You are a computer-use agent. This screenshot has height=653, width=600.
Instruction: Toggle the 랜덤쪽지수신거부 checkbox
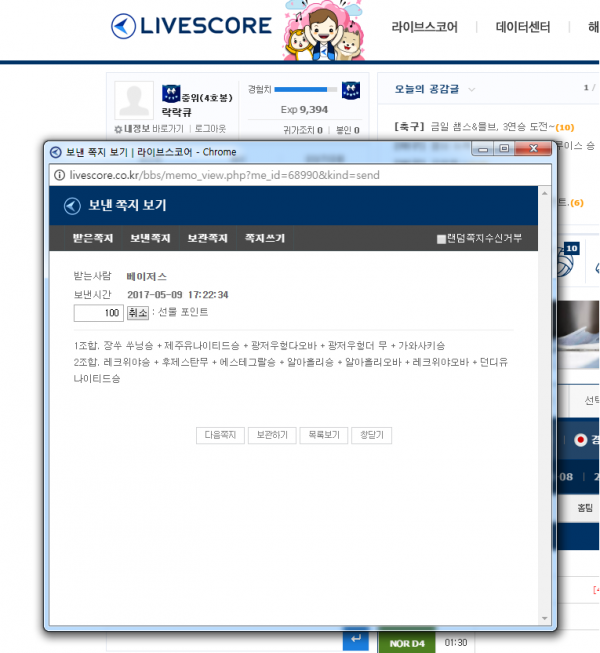click(x=441, y=239)
